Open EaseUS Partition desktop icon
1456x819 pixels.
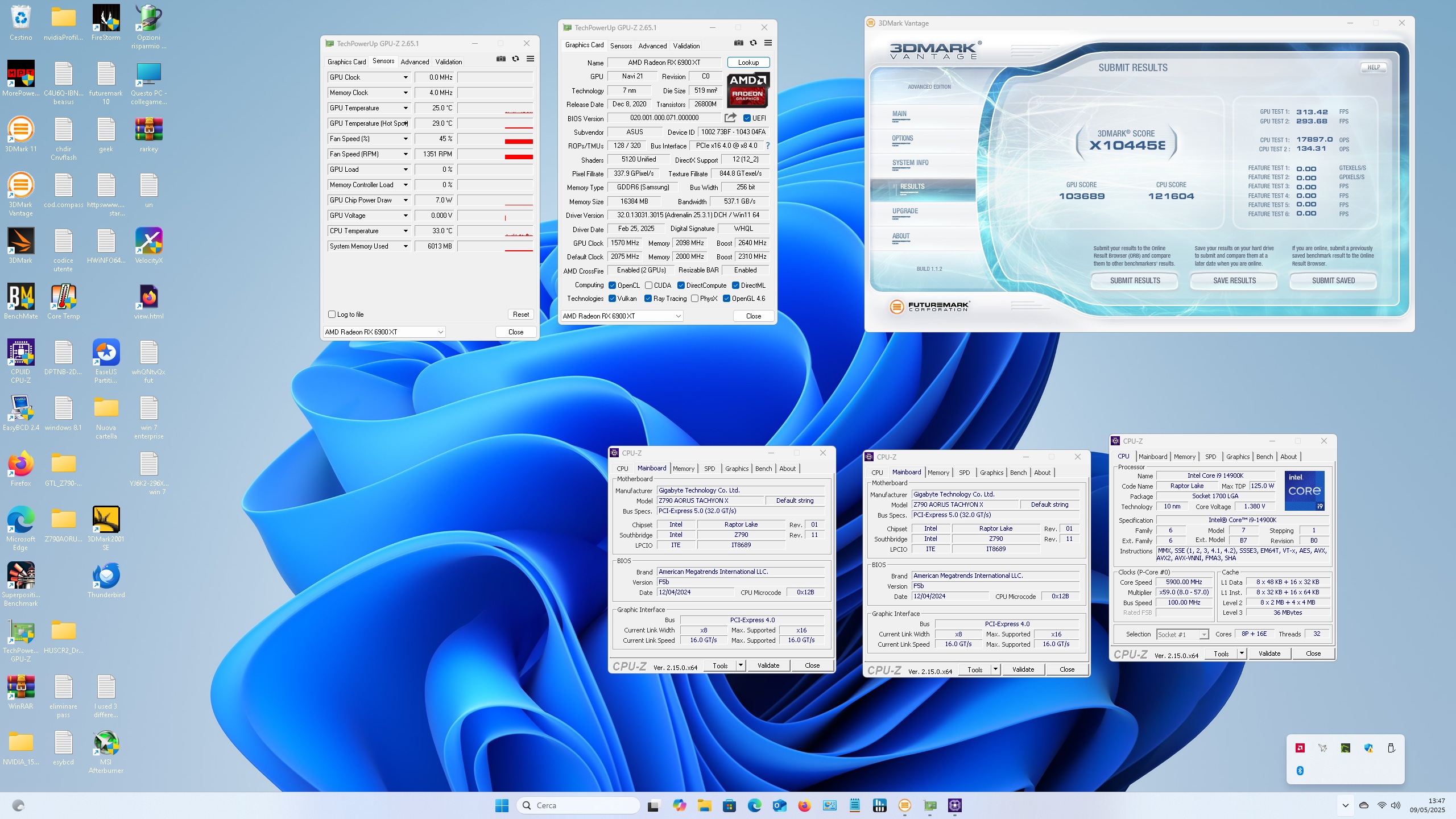pyautogui.click(x=106, y=361)
